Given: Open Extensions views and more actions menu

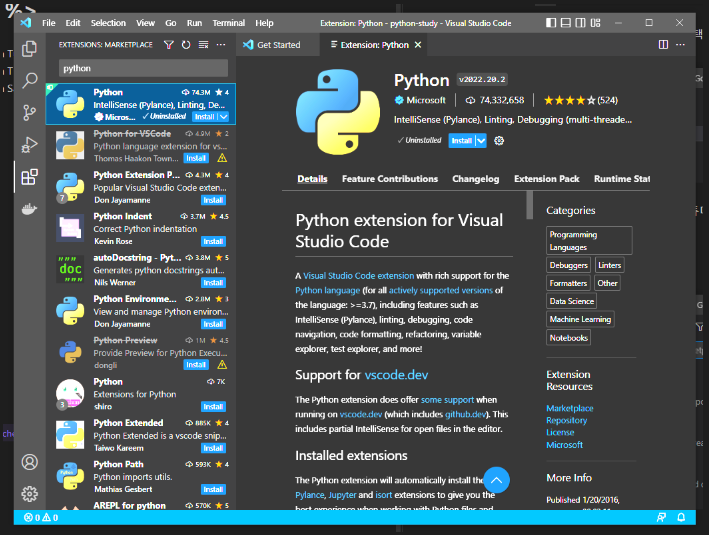Looking at the screenshot, I should point(221,45).
